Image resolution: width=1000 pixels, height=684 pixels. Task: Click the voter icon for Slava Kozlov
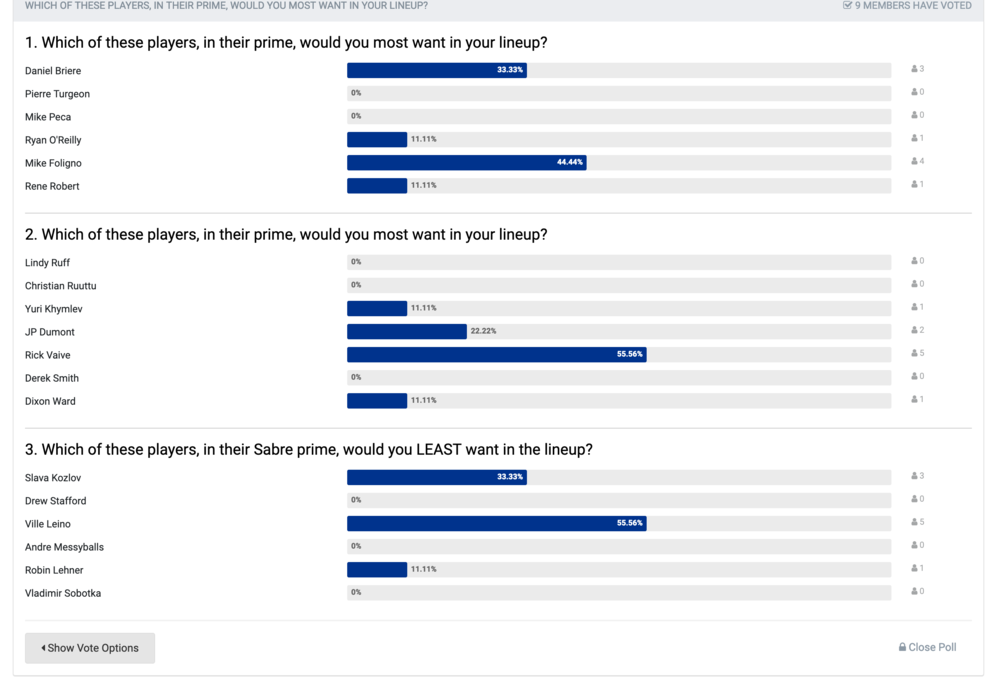click(914, 476)
